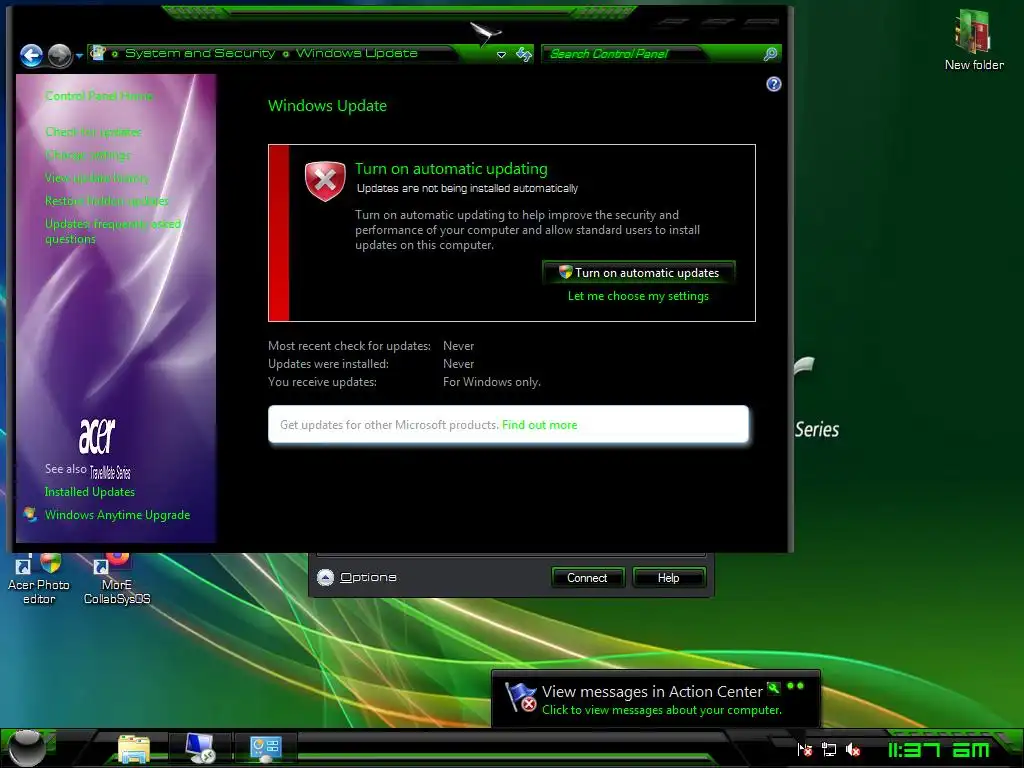Click the Action Center flag tray icon
This screenshot has height=768, width=1024.
click(805, 750)
